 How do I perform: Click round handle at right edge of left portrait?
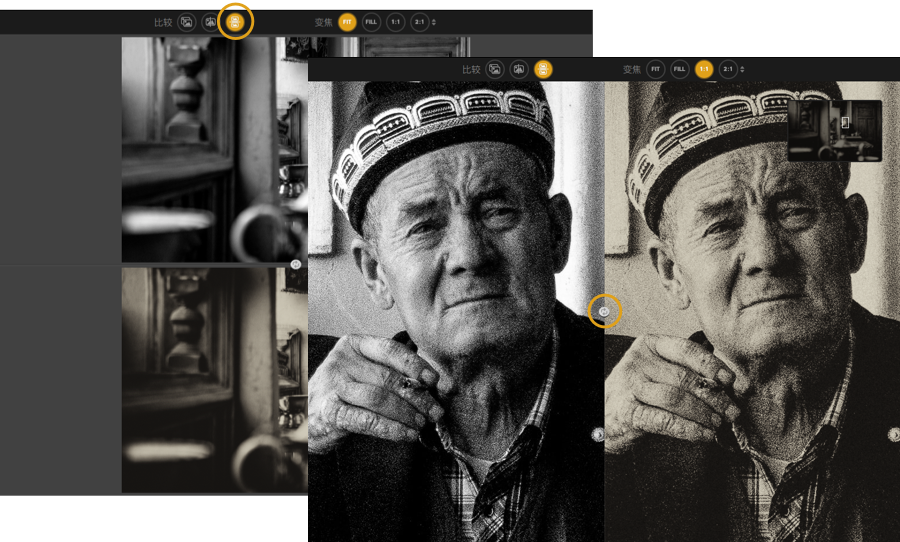point(598,435)
